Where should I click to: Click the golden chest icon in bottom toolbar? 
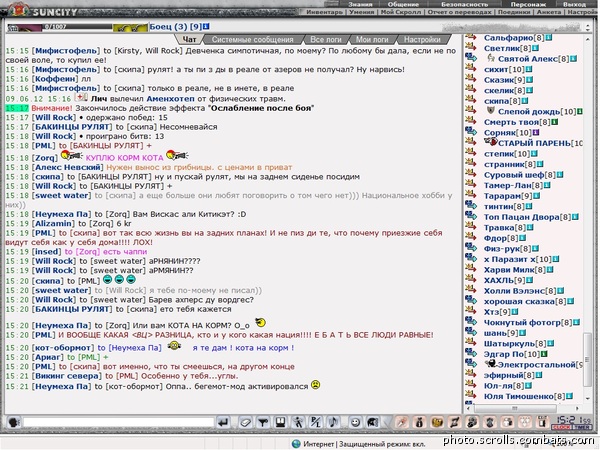click(437, 422)
